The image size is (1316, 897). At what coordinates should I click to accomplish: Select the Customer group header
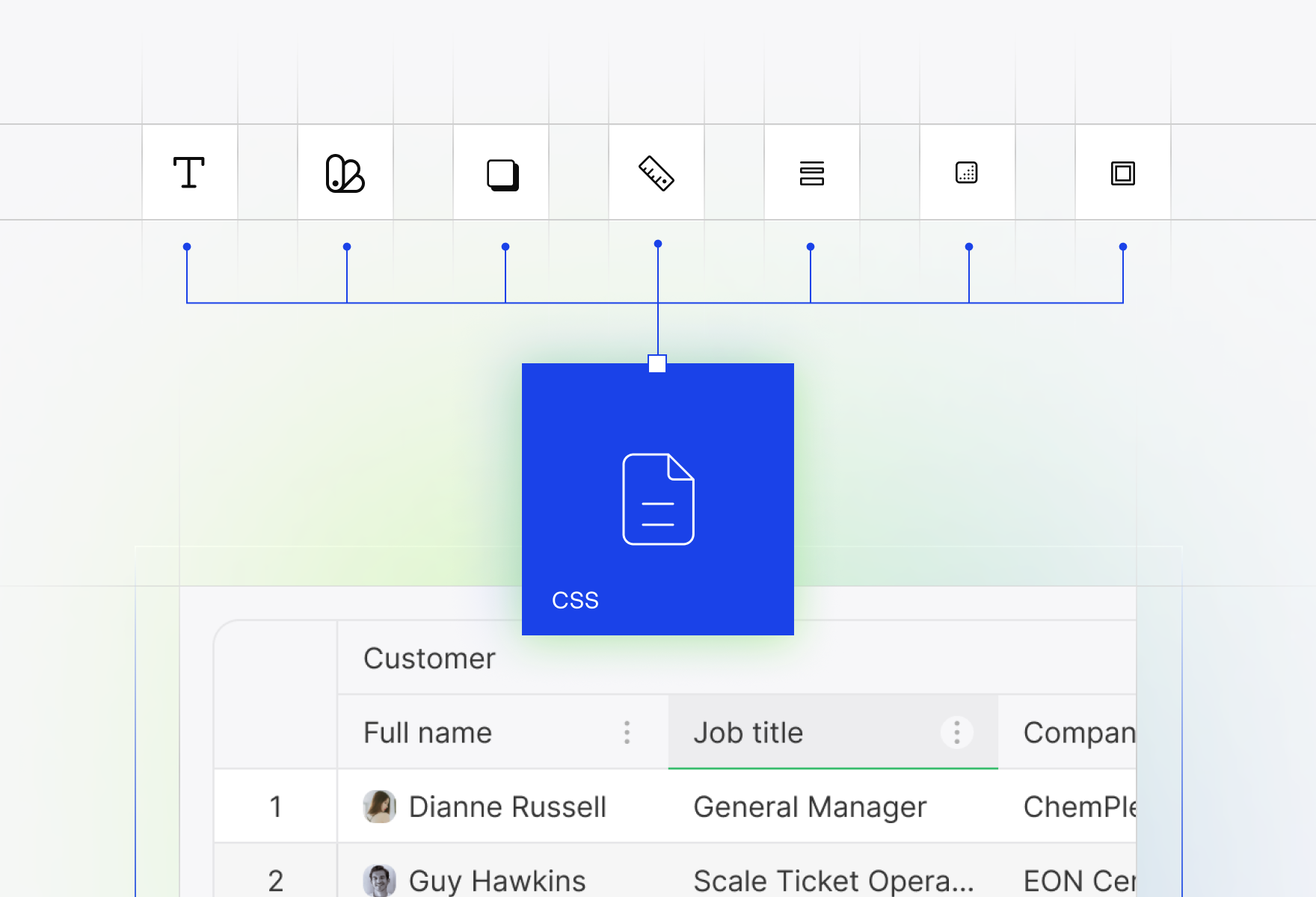[429, 659]
